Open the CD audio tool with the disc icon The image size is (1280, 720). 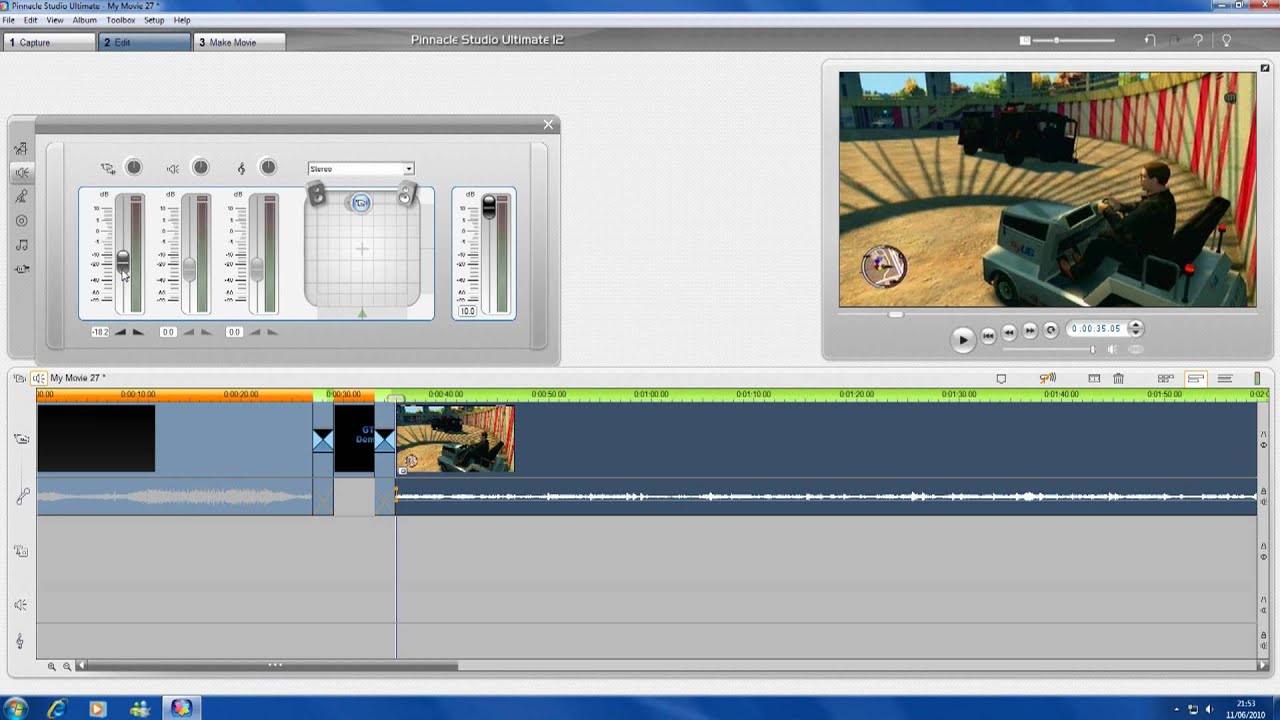(x=21, y=221)
